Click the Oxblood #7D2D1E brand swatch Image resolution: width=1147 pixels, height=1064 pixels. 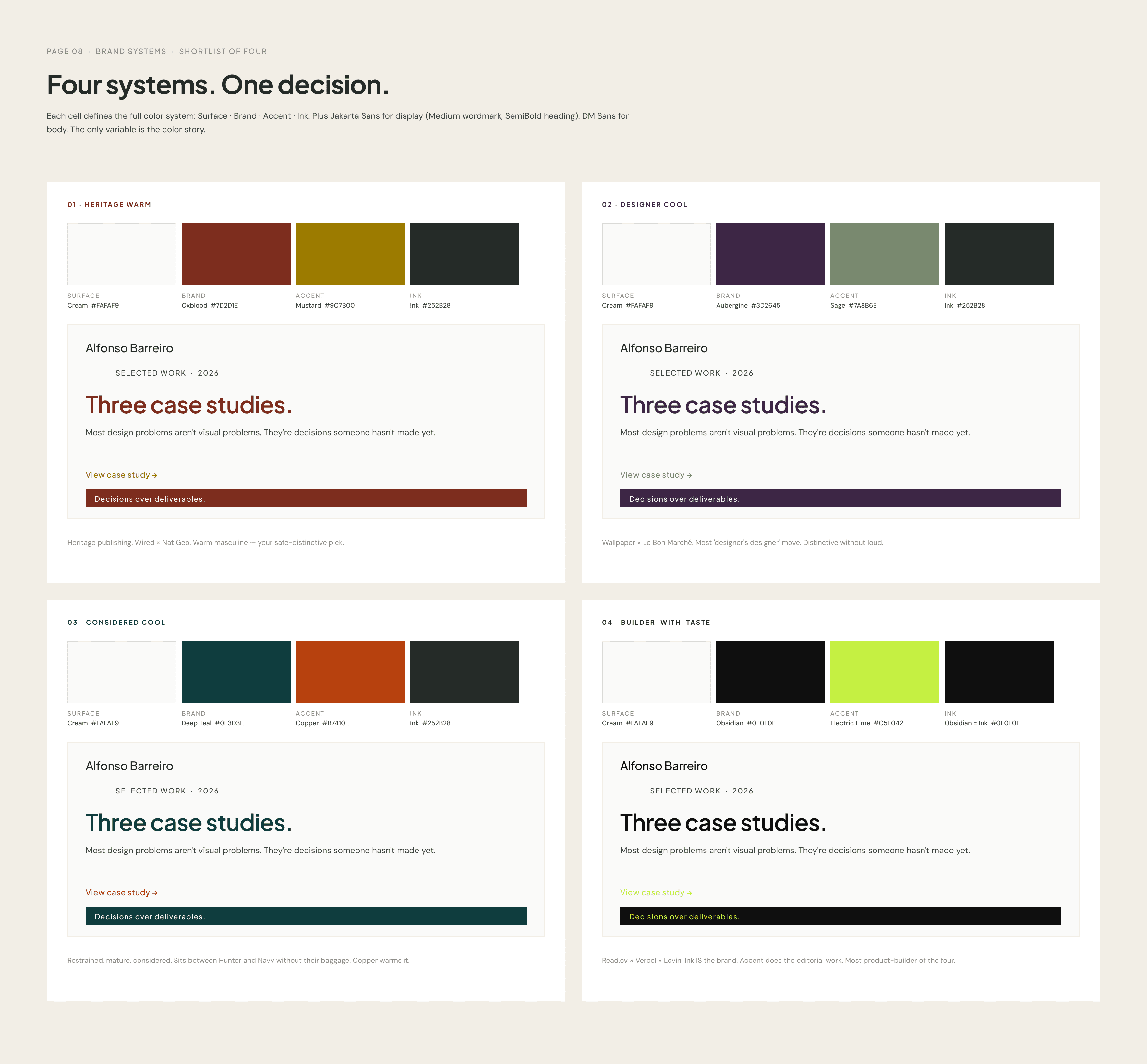click(x=236, y=254)
